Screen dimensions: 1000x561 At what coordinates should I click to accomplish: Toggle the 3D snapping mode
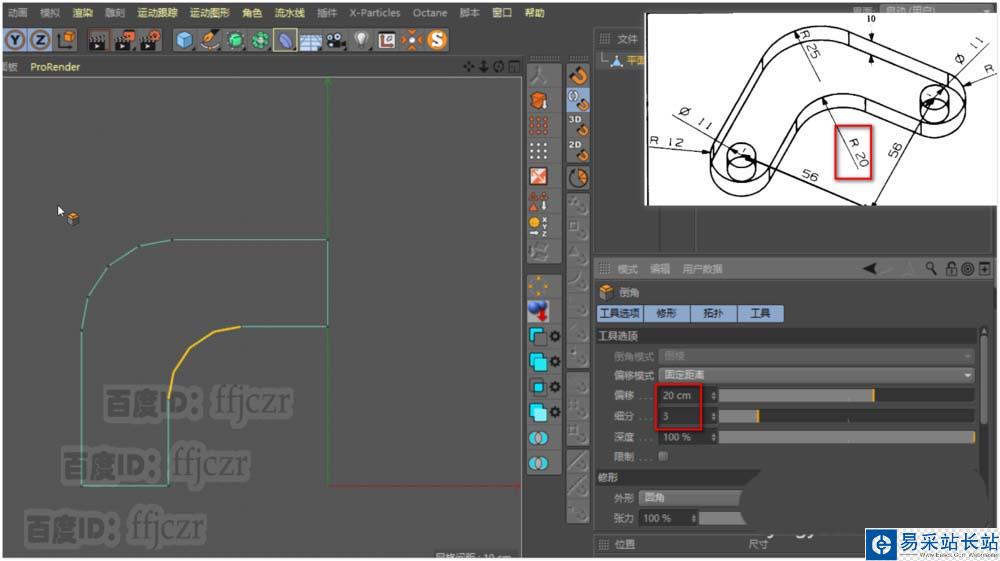(x=578, y=125)
